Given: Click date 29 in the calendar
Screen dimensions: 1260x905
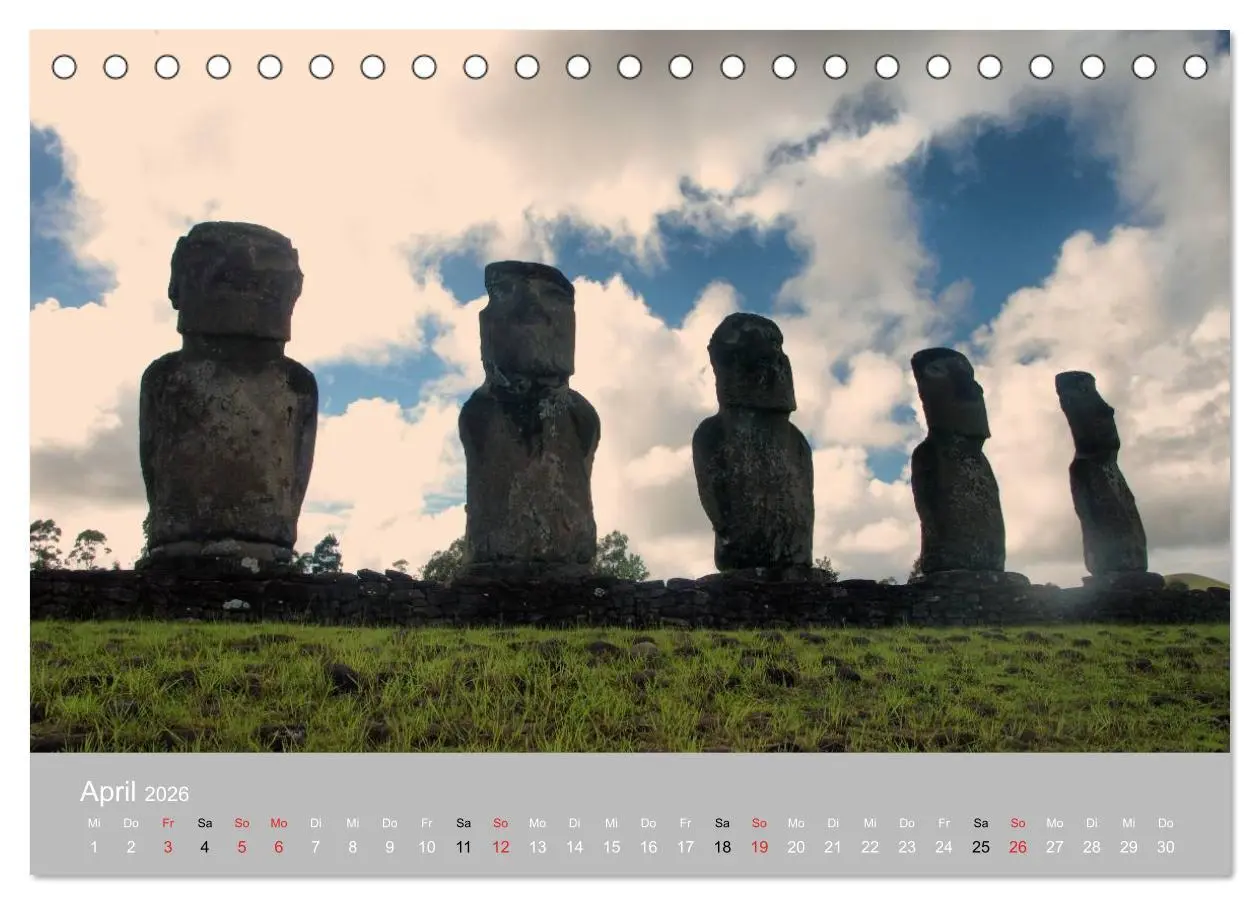Looking at the screenshot, I should (1129, 847).
